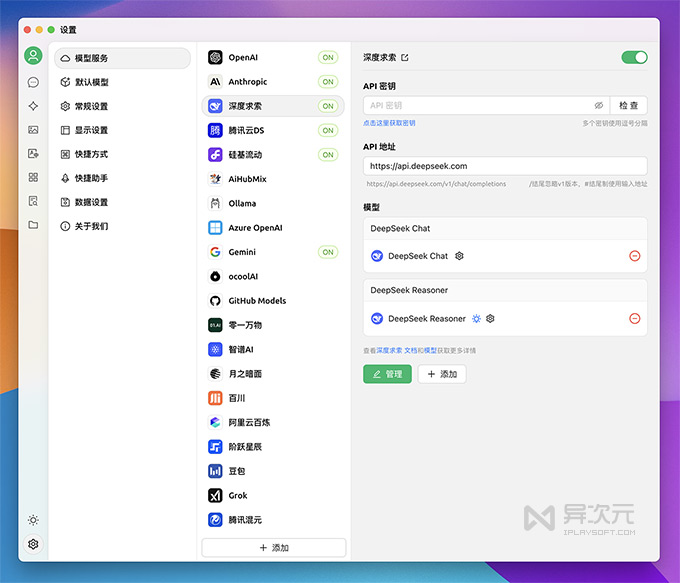Viewport: 680px width, 583px height.
Task: Click the green 管理 manage button
Action: pos(387,374)
